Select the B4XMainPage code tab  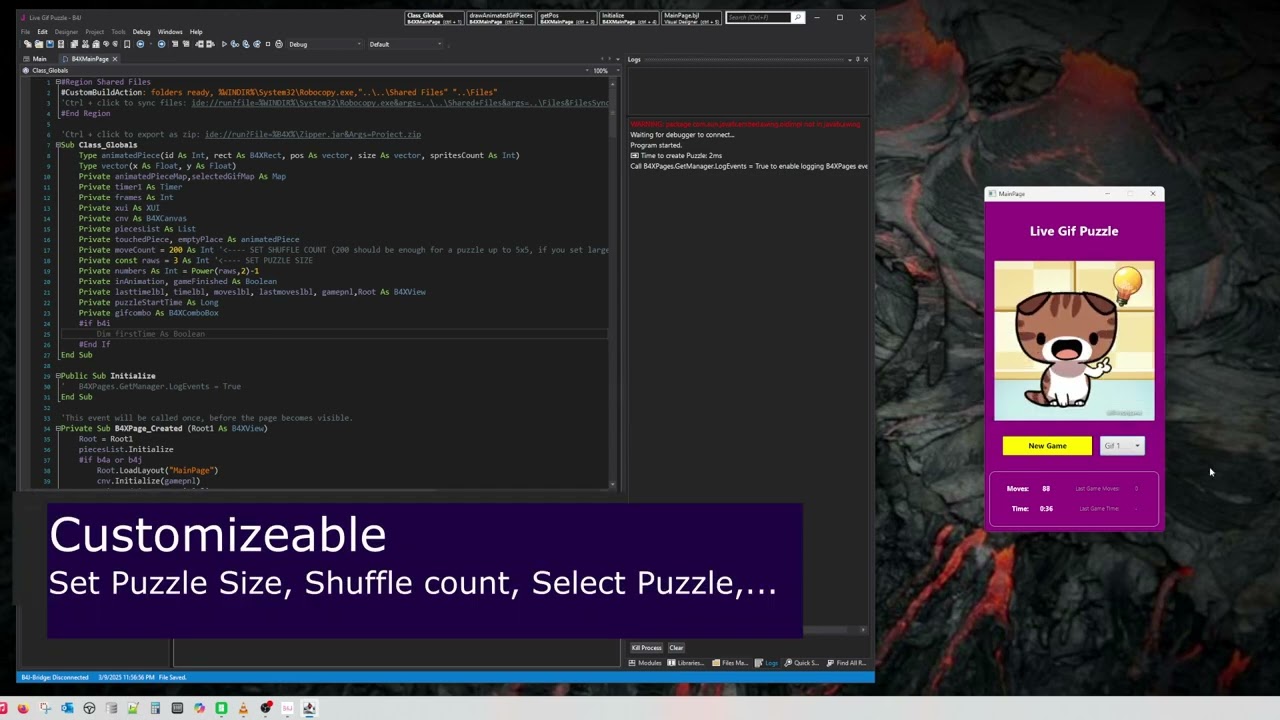(90, 59)
